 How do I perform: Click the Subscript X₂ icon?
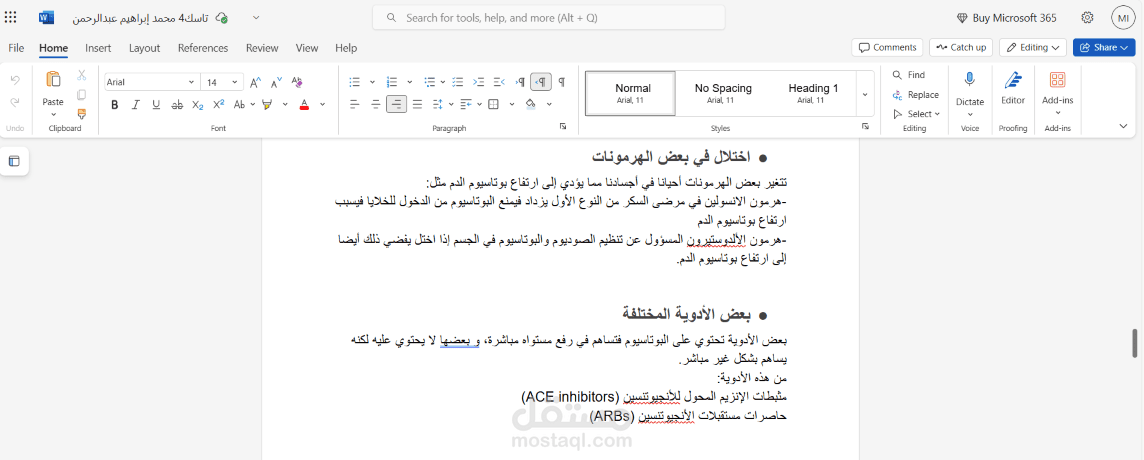(x=198, y=104)
